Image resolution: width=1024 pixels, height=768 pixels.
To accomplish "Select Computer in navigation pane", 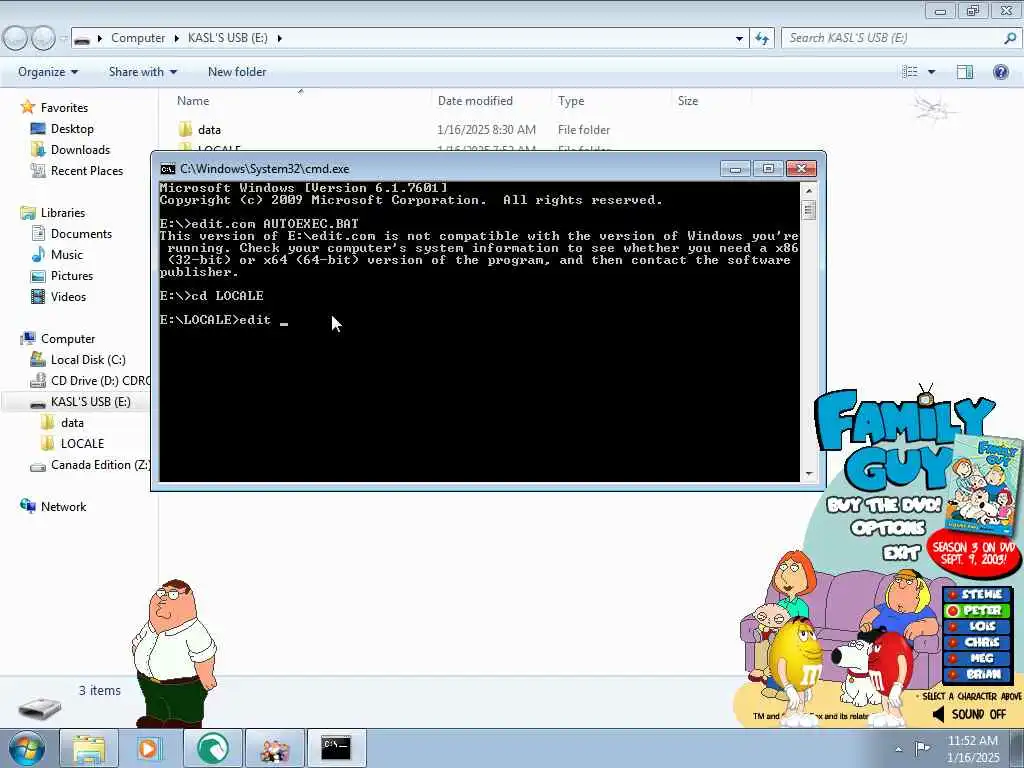I will tap(68, 339).
